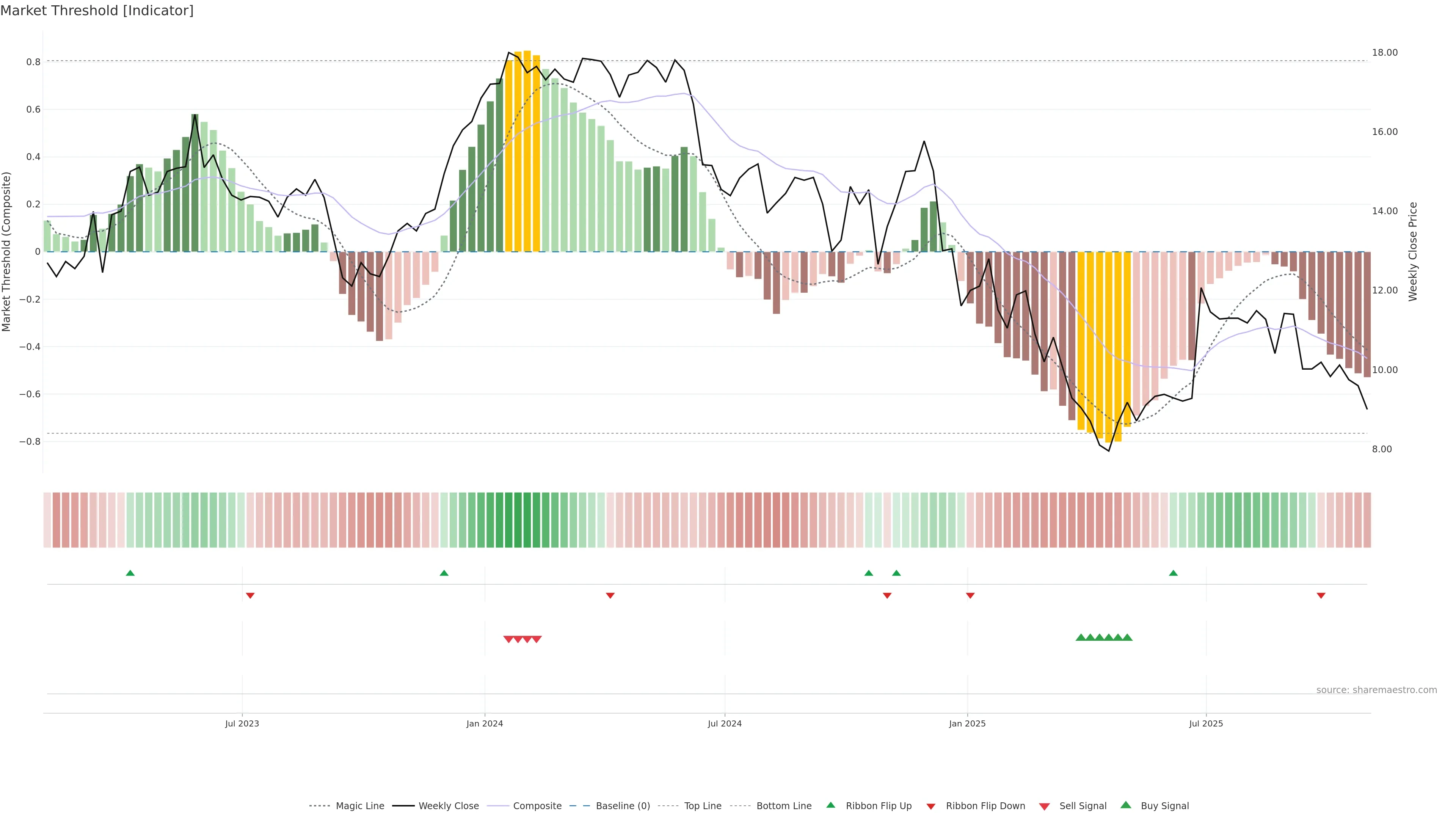Click the Sell Signal legend label

pos(1083,806)
